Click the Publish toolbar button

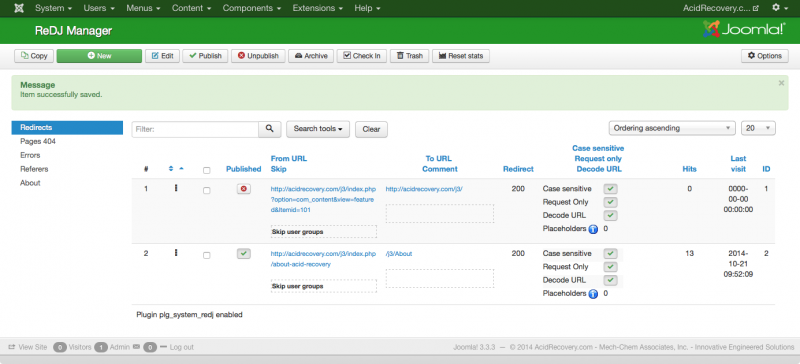[205, 56]
